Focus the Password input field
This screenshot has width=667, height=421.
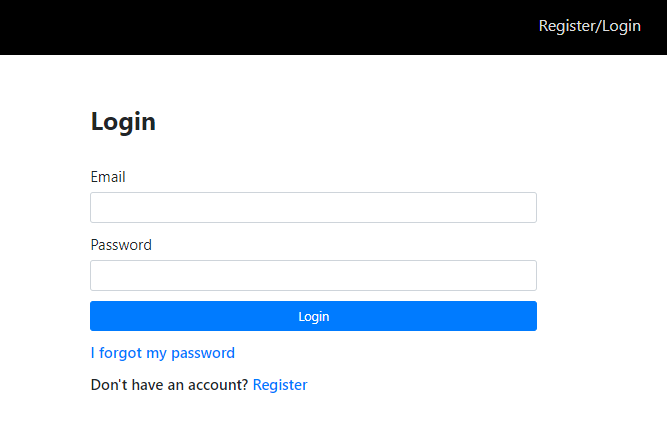point(313,276)
